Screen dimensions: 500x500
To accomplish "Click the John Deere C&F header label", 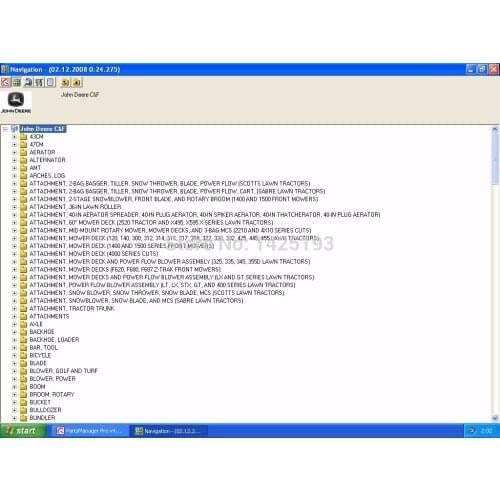I will pos(80,95).
